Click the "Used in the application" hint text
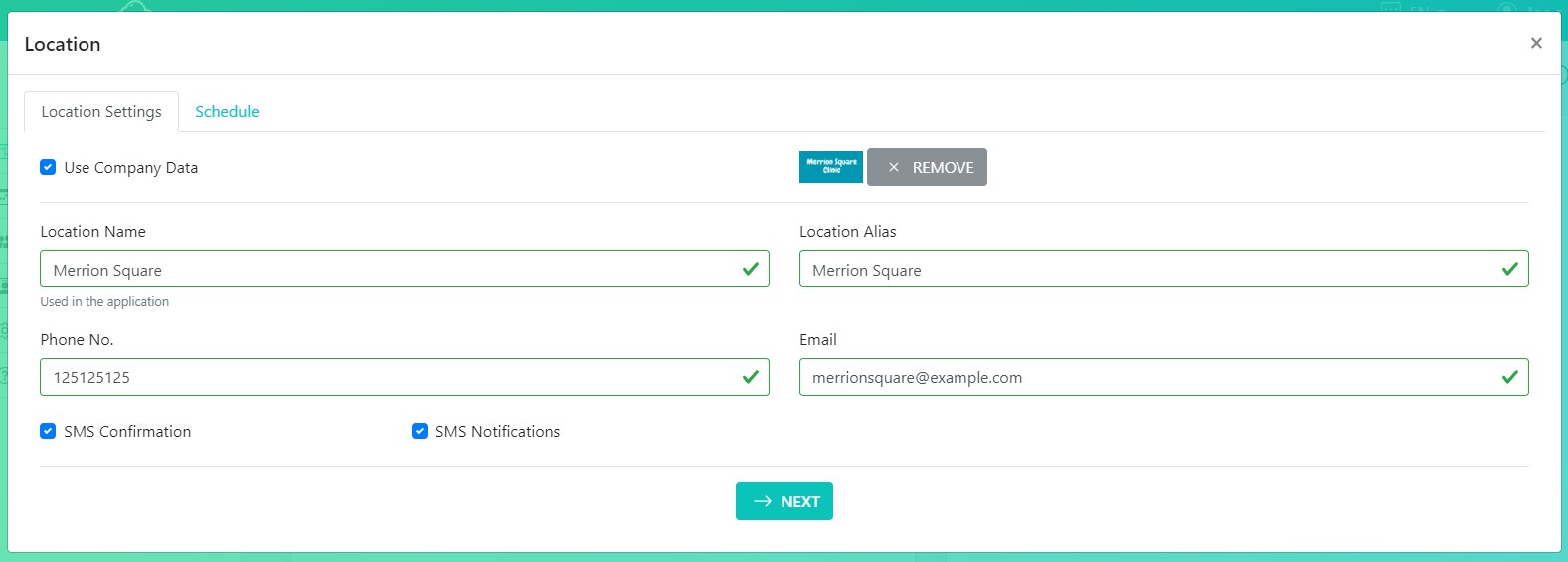 coord(104,302)
